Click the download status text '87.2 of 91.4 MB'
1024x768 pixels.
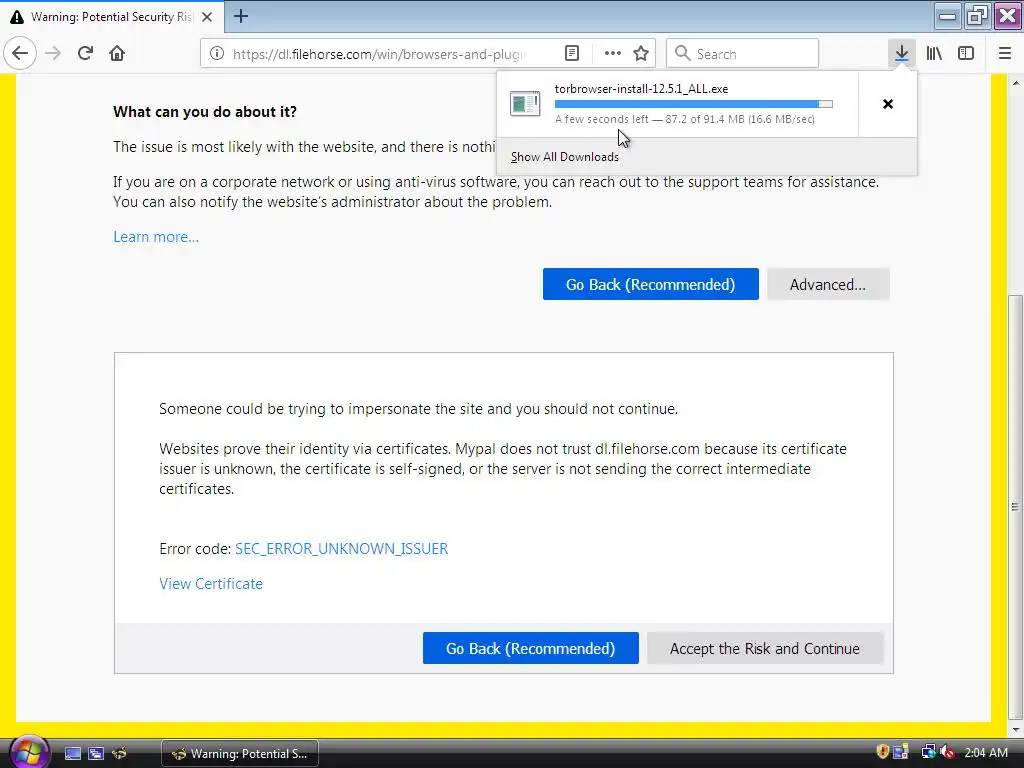[705, 119]
